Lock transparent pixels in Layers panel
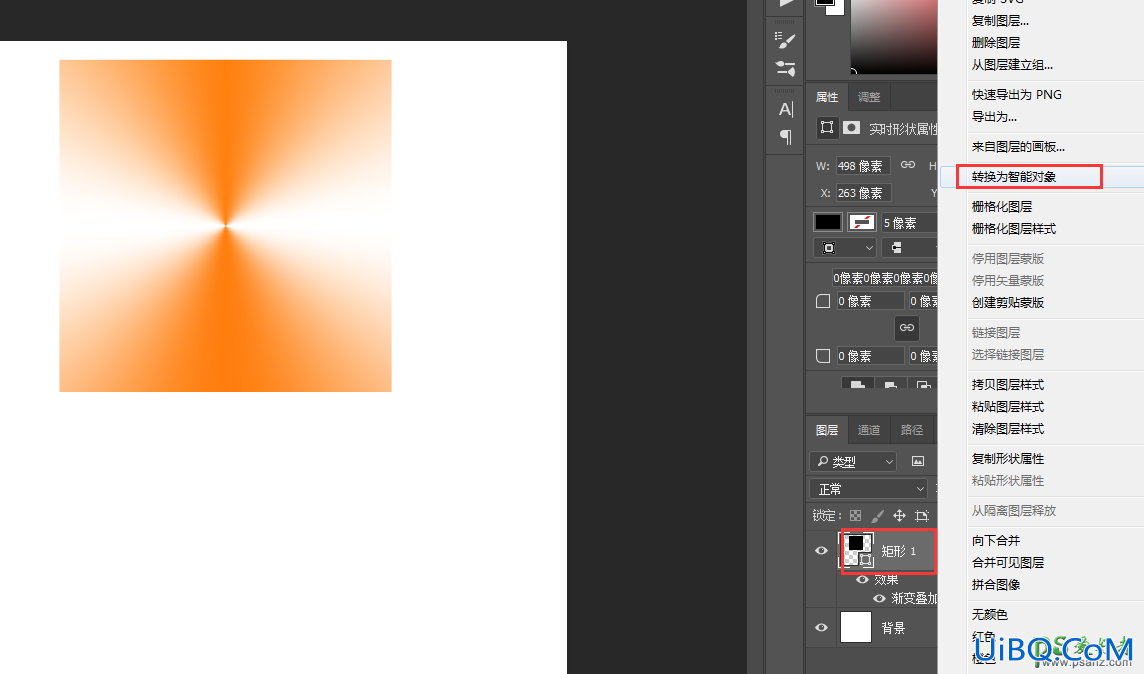Image resolution: width=1144 pixels, height=674 pixels. 856,516
